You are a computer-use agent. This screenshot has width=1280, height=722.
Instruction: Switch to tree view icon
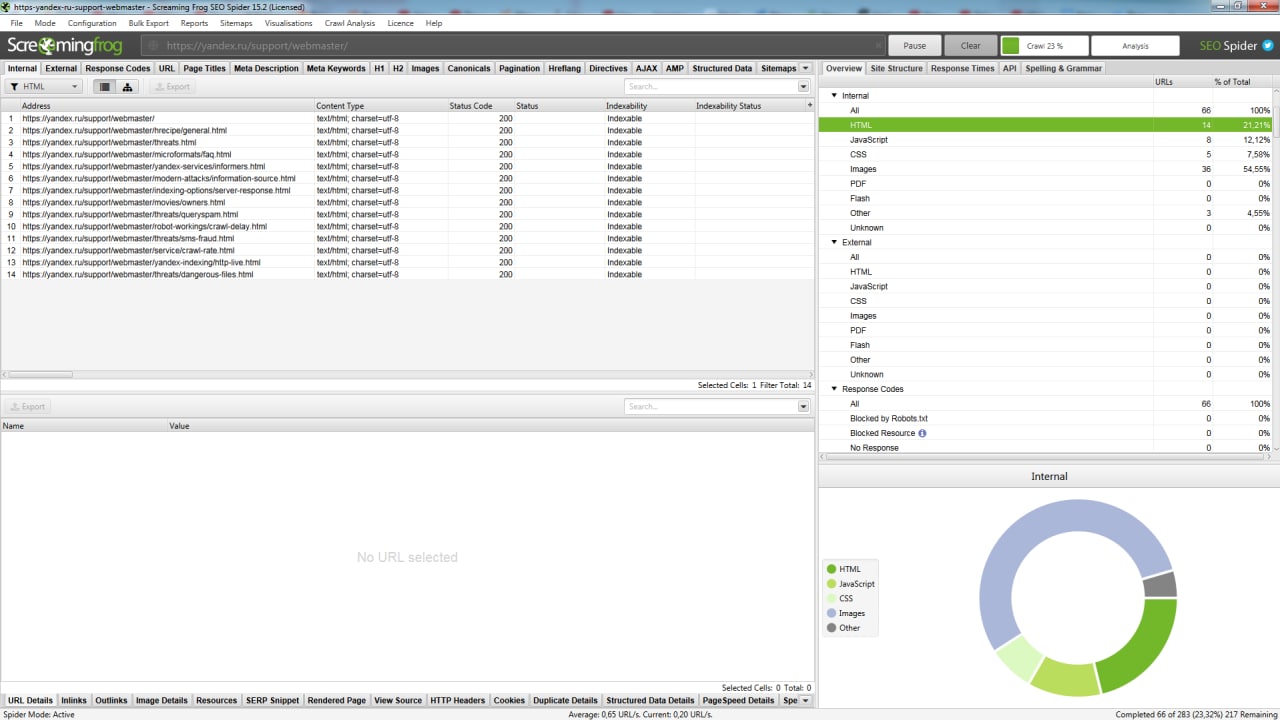coord(127,87)
